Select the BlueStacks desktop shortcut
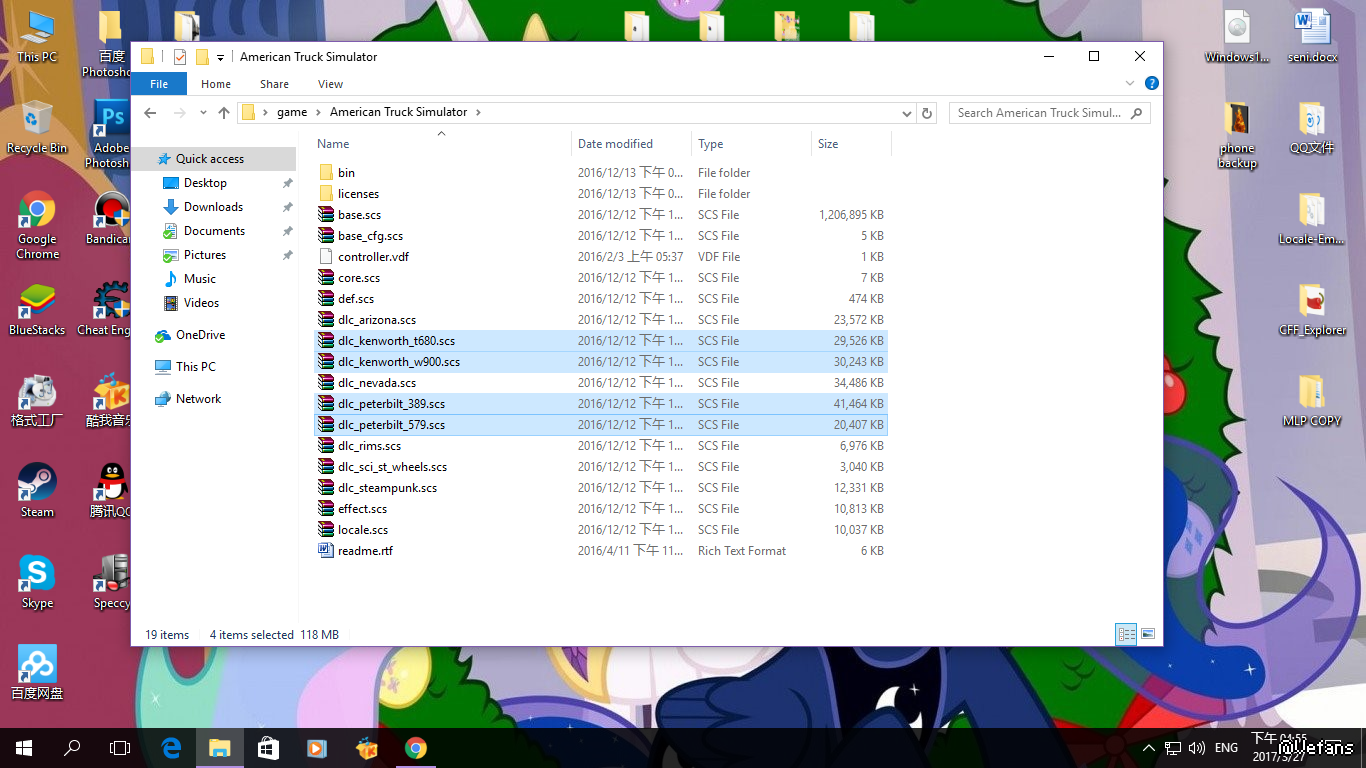The image size is (1366, 768). (x=37, y=310)
